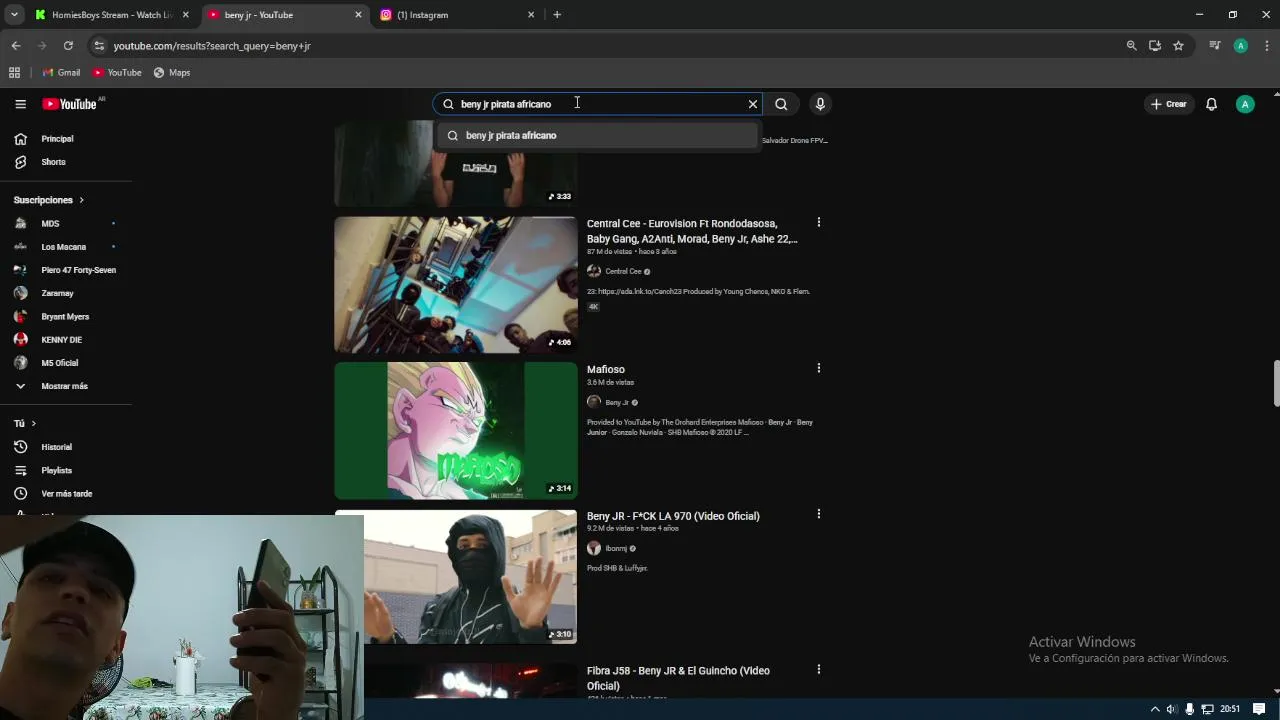Select the 'beny jr pirata africano' suggestion
Image resolution: width=1280 pixels, height=720 pixels.
(597, 135)
